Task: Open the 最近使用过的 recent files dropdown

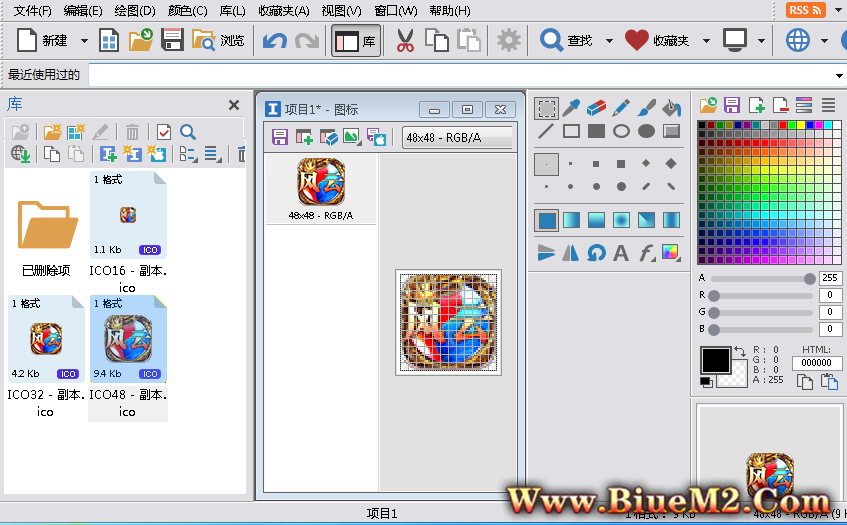Action: tap(839, 75)
